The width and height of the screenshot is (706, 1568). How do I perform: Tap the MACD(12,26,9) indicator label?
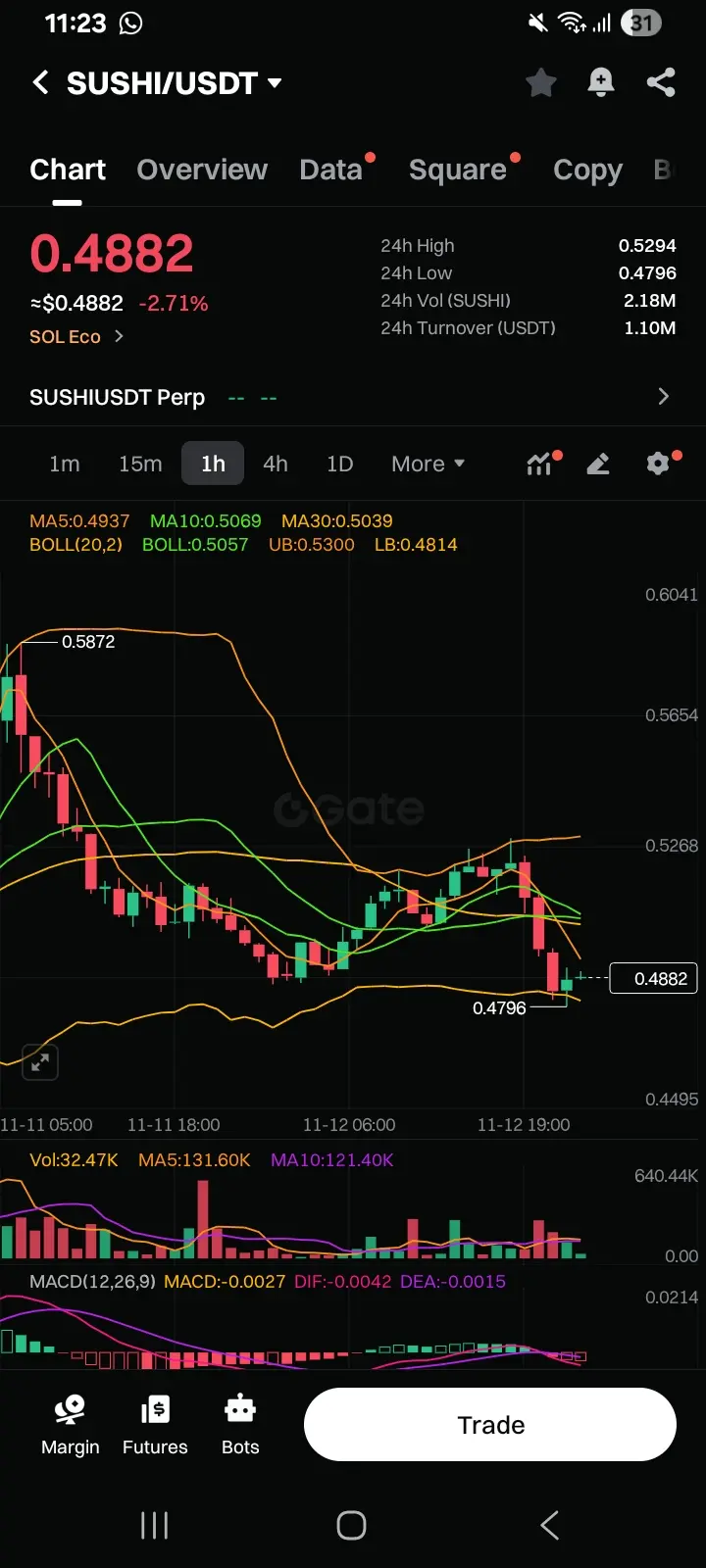click(92, 1281)
